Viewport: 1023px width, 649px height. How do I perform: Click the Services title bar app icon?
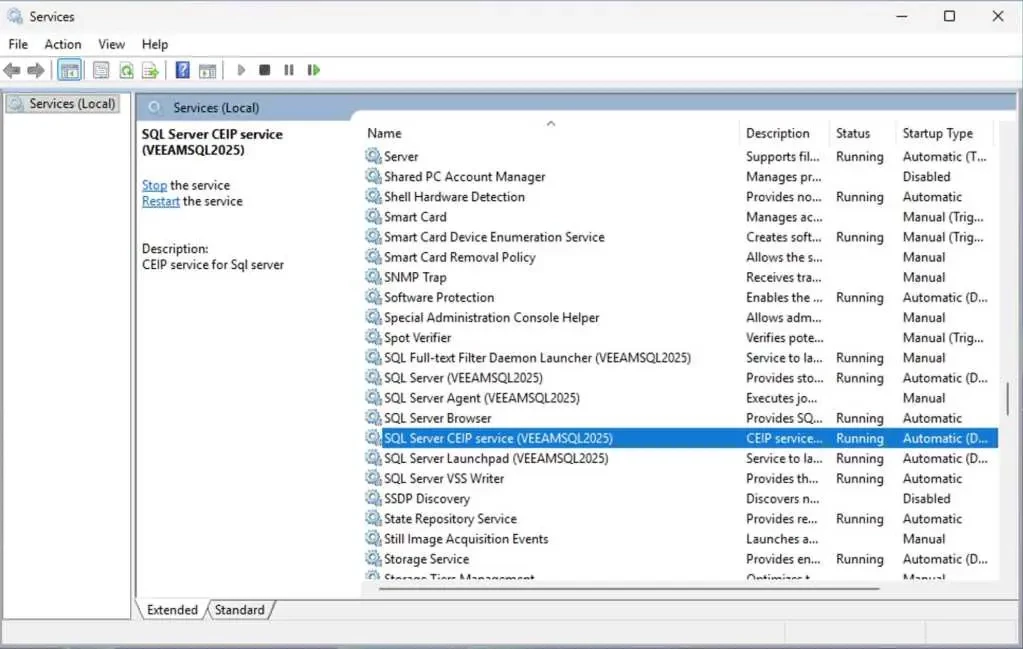pyautogui.click(x=15, y=16)
